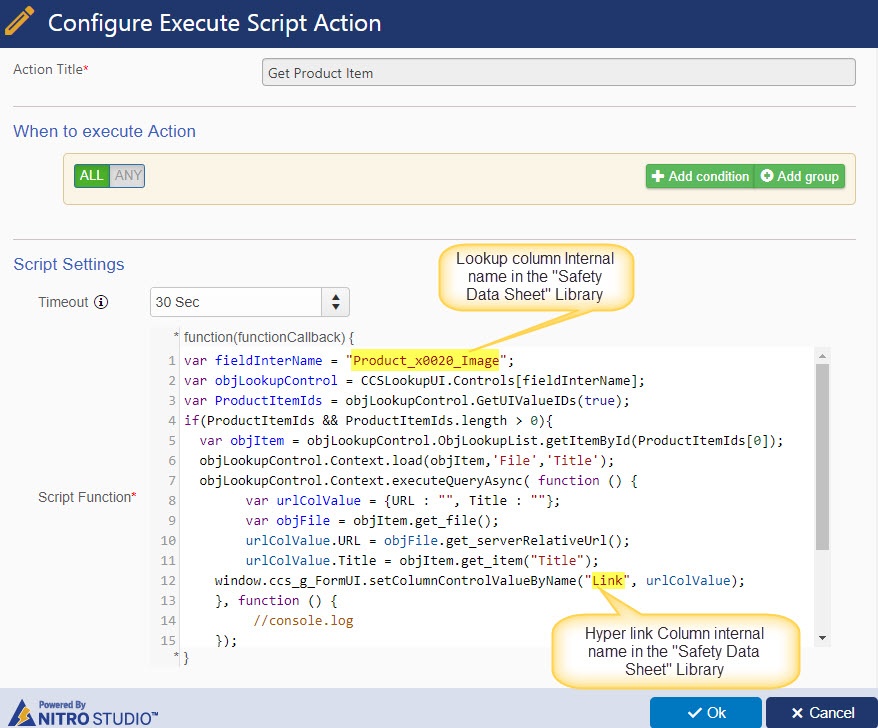Click the code editor vertical scrollbar thumb
878x728 pixels.
(822, 457)
